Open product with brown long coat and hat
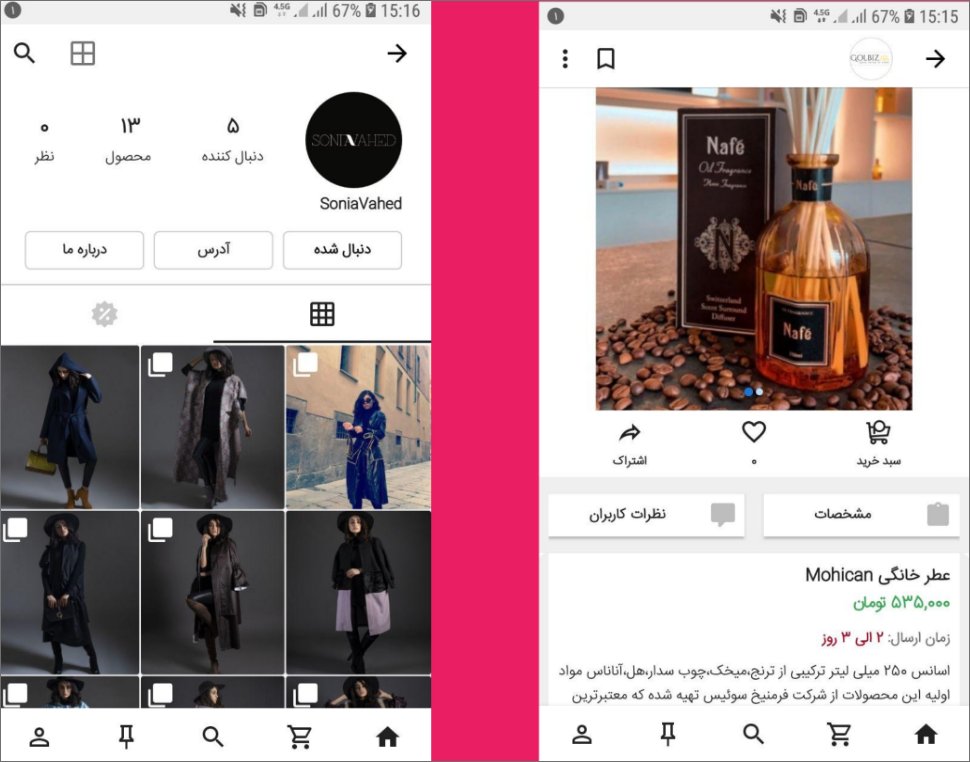This screenshot has width=970, height=762. (x=212, y=592)
